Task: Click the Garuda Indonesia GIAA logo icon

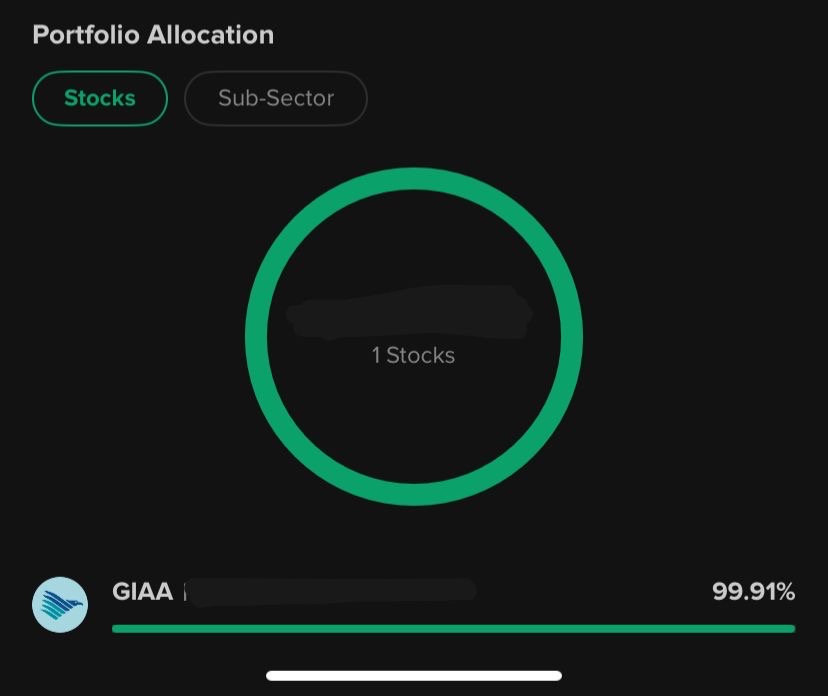Action: click(60, 604)
